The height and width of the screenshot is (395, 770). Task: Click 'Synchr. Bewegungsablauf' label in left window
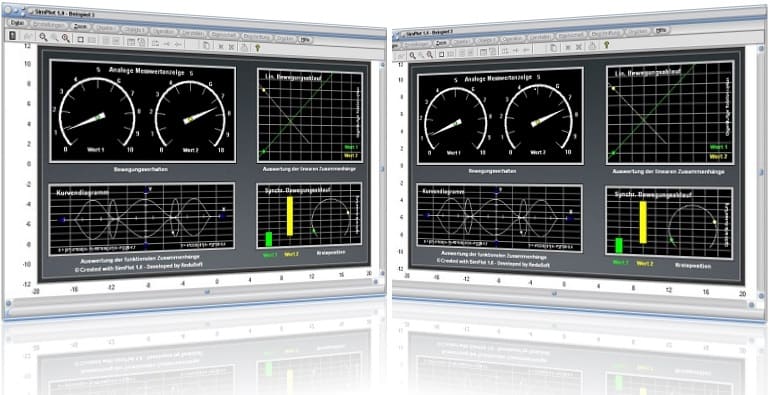[x=297, y=190]
